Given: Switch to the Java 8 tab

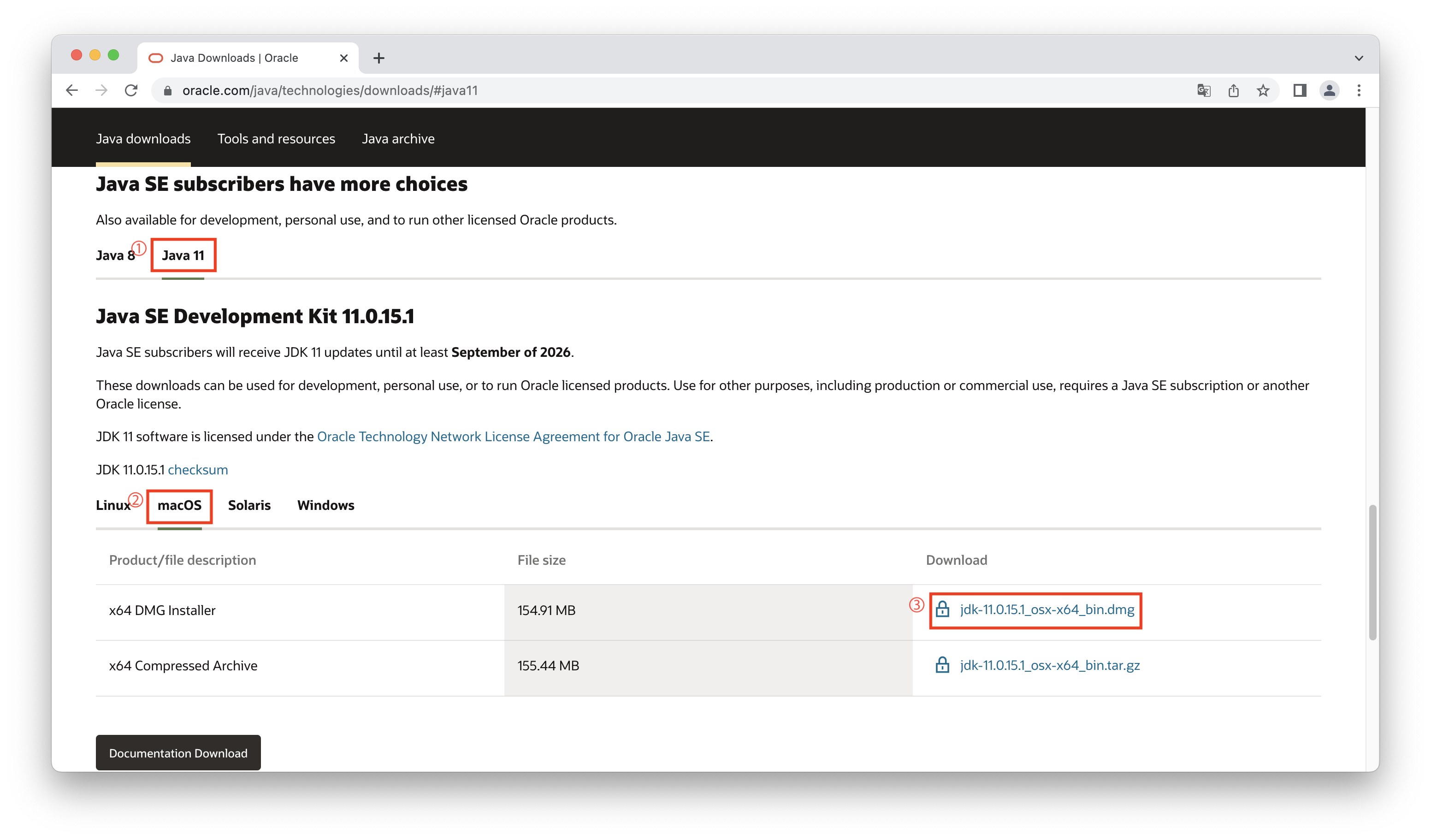Looking at the screenshot, I should point(115,255).
